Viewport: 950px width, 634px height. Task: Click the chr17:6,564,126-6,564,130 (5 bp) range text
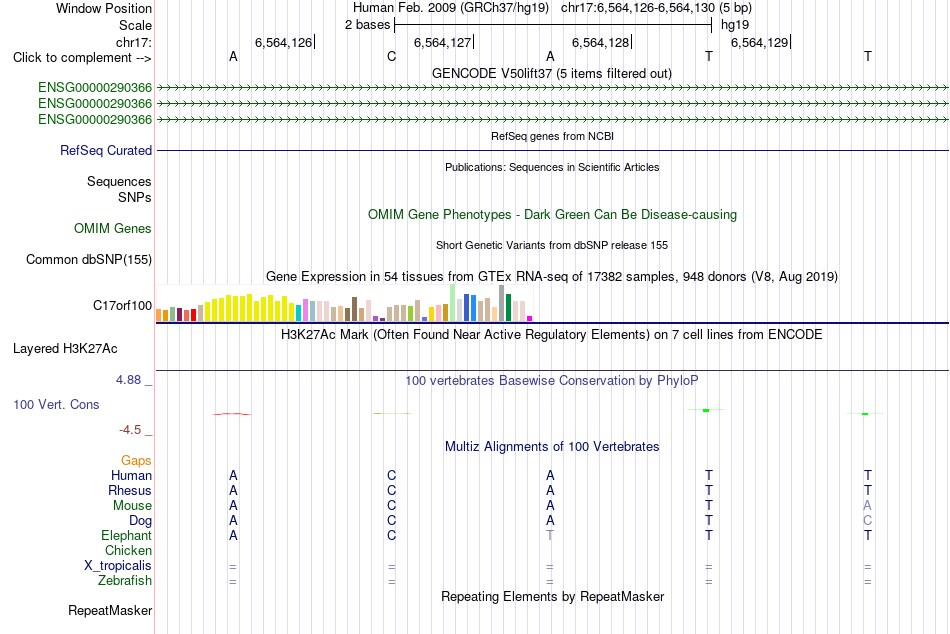pyautogui.click(x=656, y=8)
